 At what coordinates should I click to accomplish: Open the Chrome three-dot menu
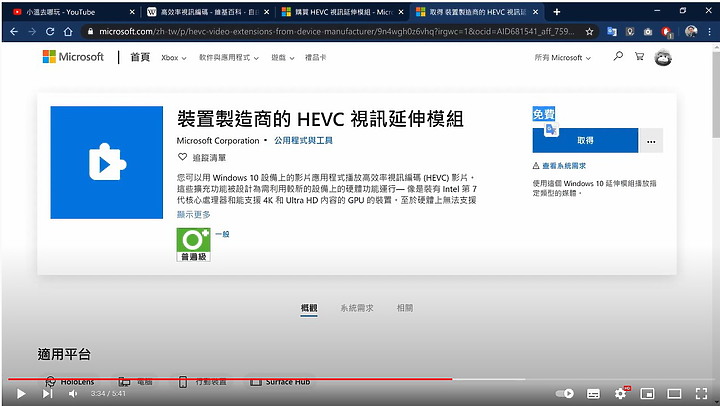click(x=709, y=32)
